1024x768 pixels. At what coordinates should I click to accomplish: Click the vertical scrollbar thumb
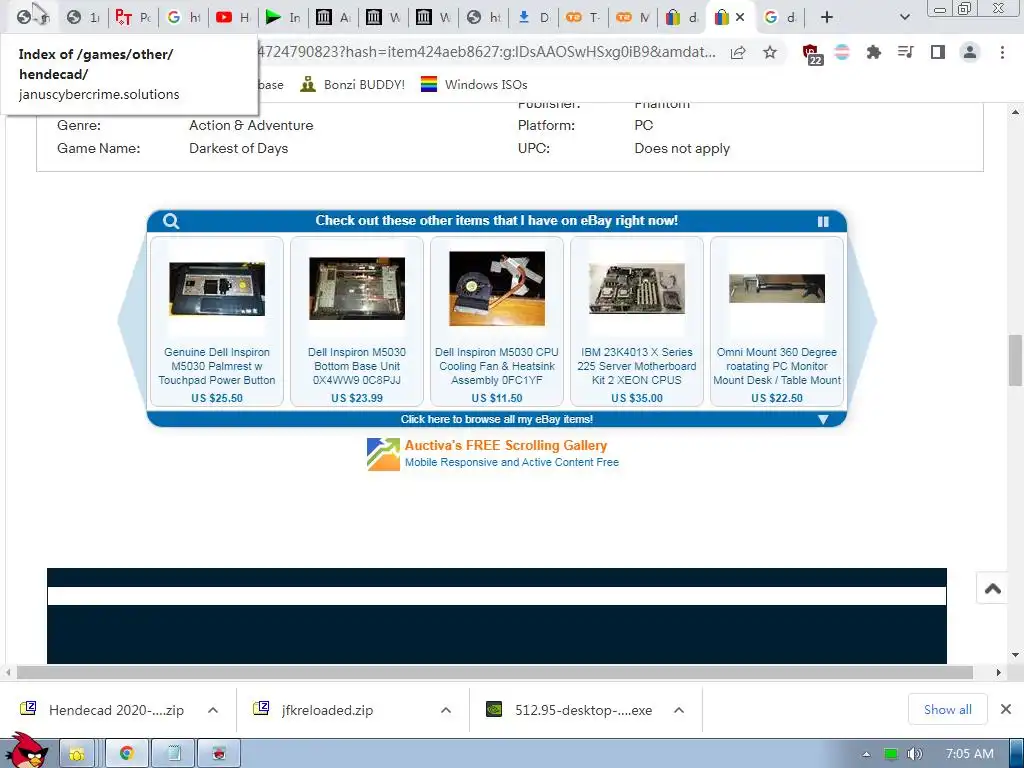coord(1015,360)
